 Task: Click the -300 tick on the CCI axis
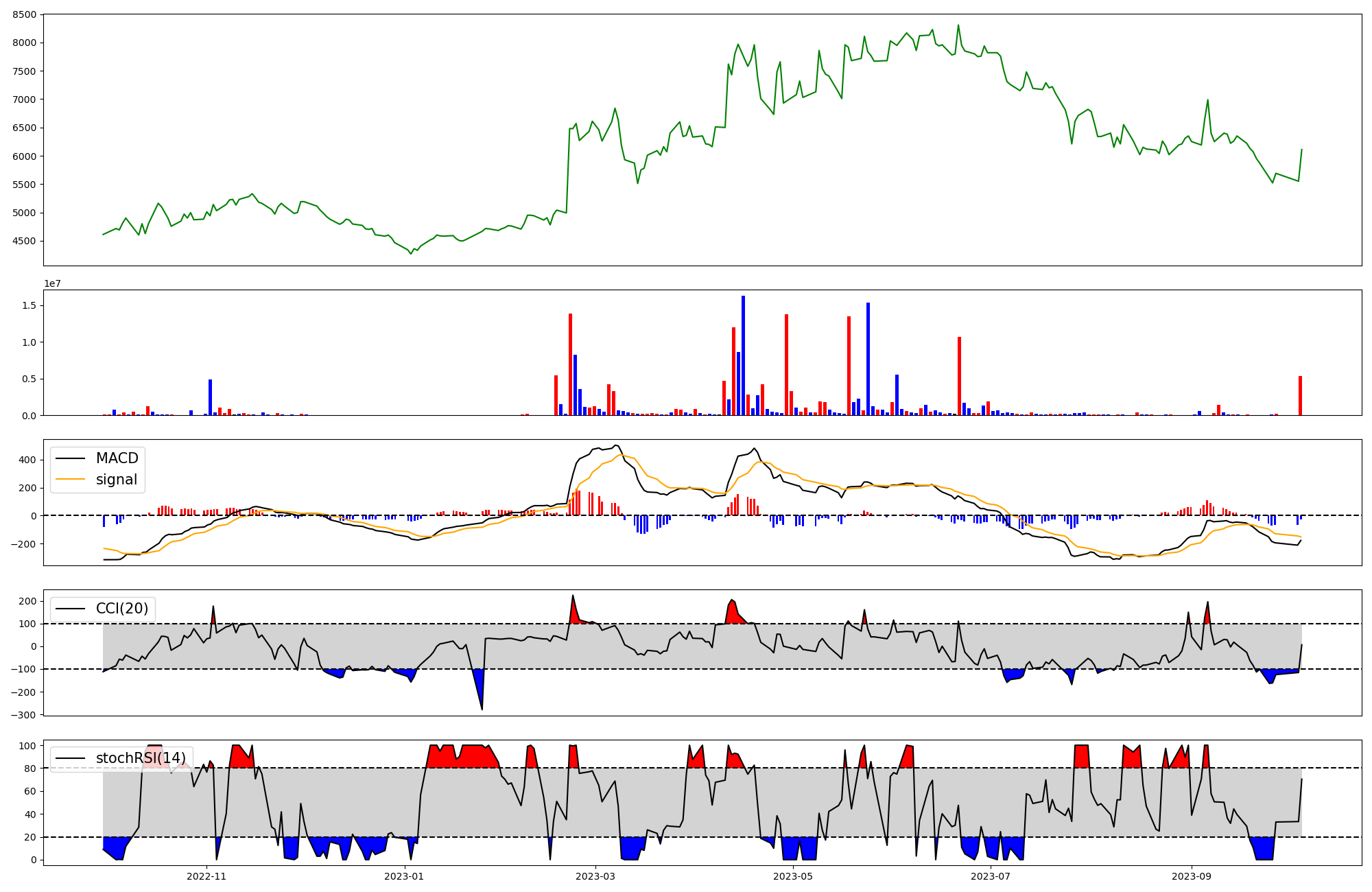point(23,715)
